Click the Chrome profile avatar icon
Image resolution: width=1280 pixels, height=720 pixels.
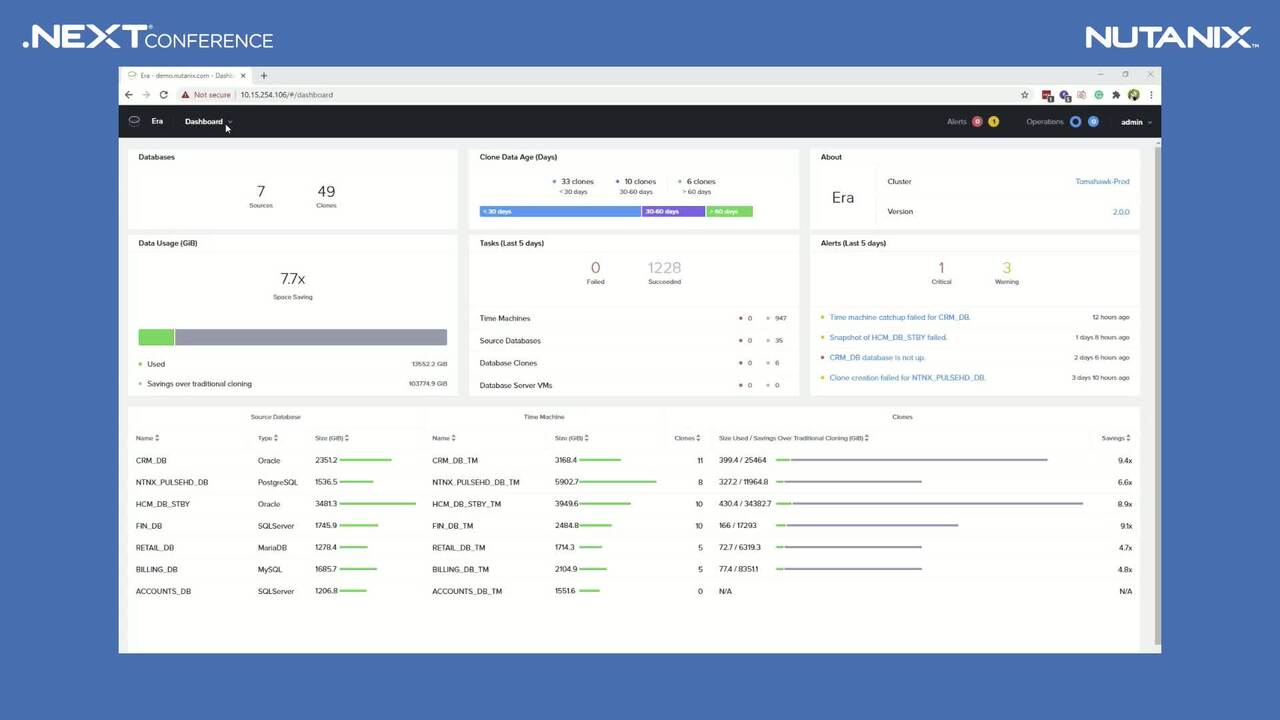click(x=1134, y=95)
